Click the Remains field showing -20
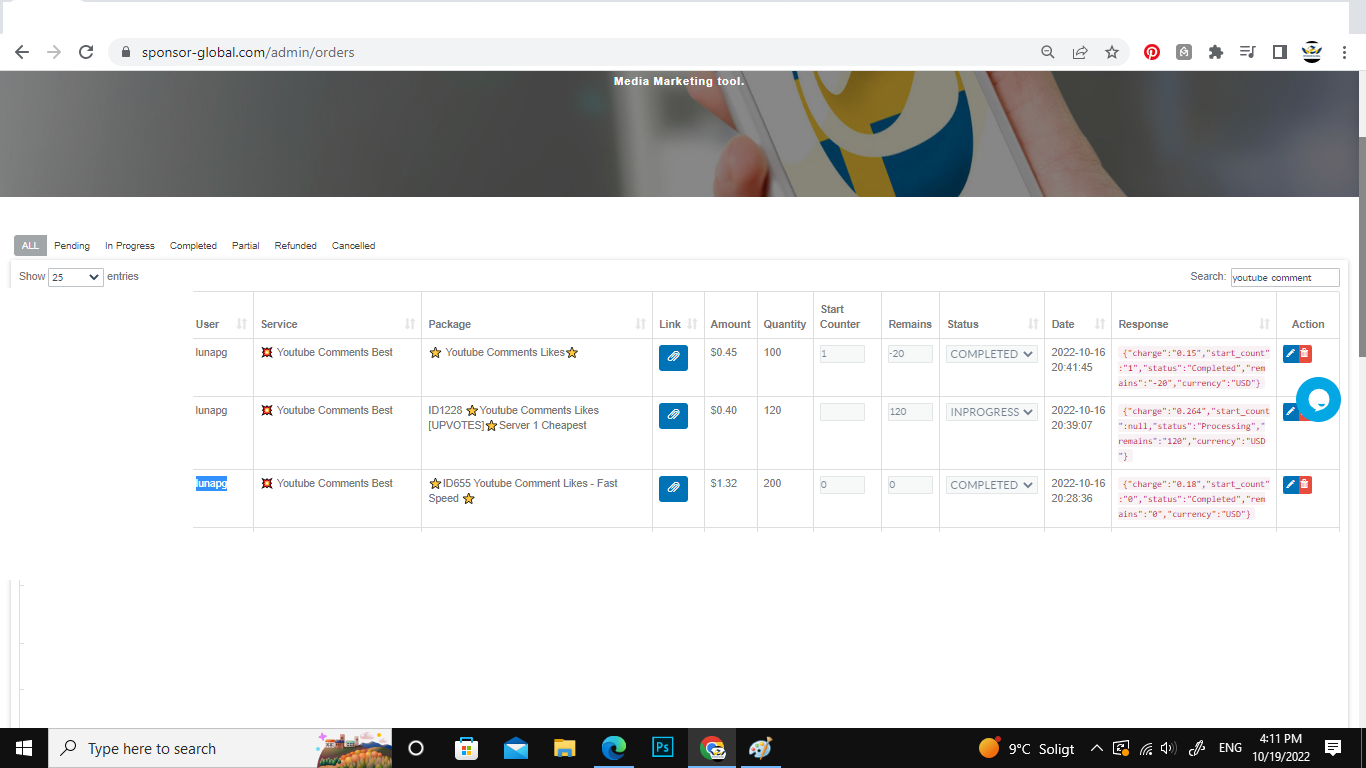1366x768 pixels. point(910,354)
